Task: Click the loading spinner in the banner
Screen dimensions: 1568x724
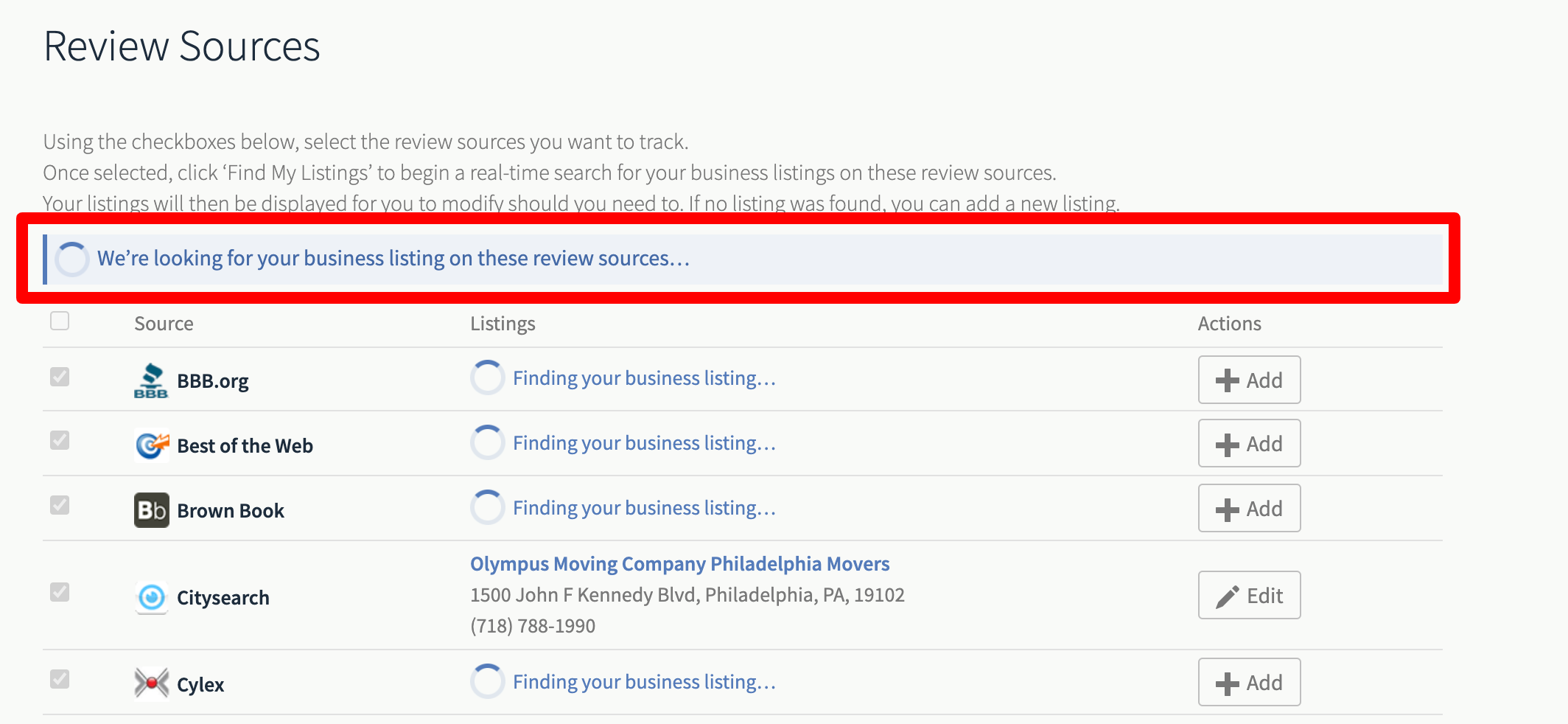Action: (72, 259)
